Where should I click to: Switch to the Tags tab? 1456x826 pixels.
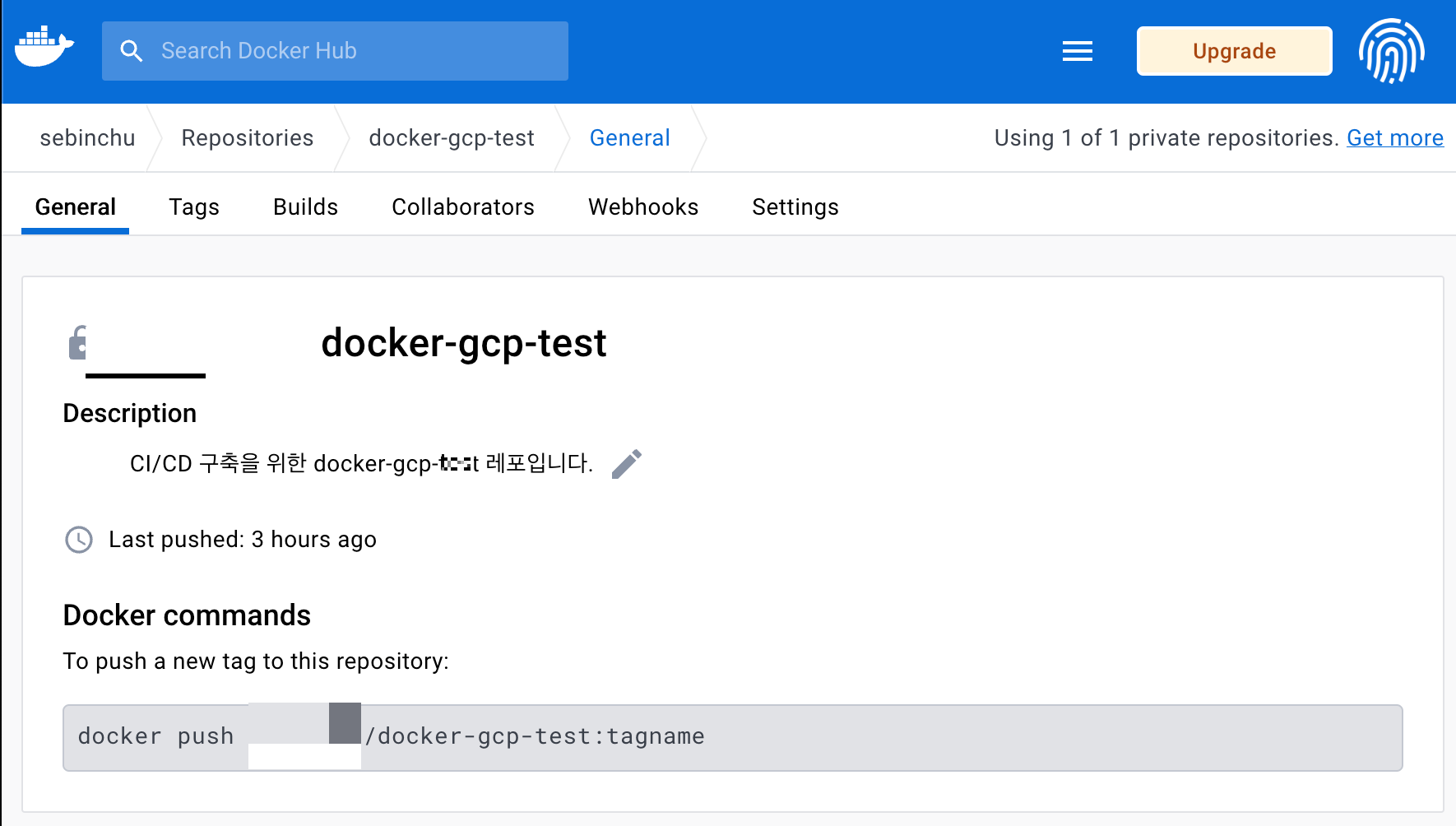[x=194, y=207]
